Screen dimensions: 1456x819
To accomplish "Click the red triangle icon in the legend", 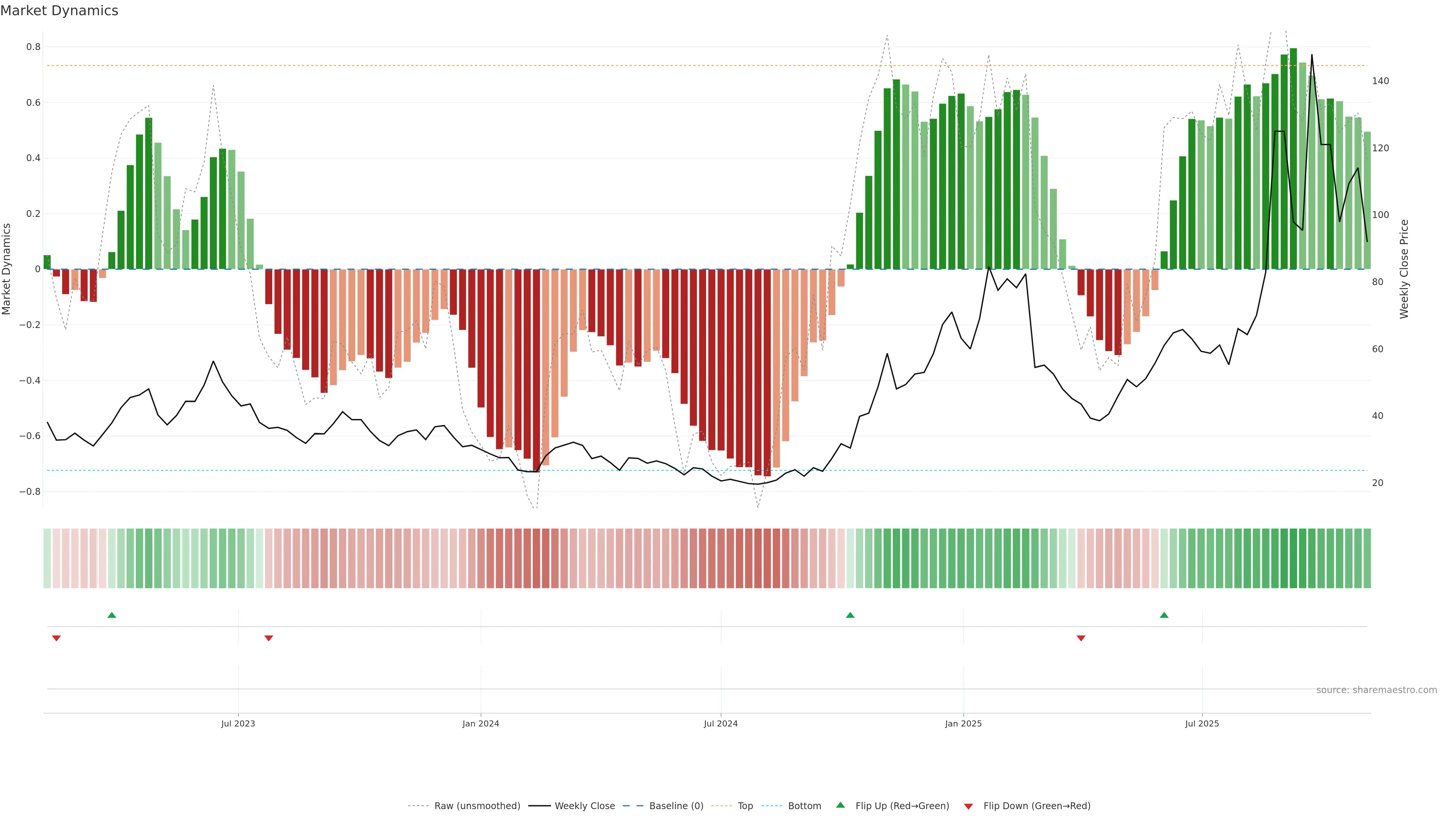I will point(968,806).
